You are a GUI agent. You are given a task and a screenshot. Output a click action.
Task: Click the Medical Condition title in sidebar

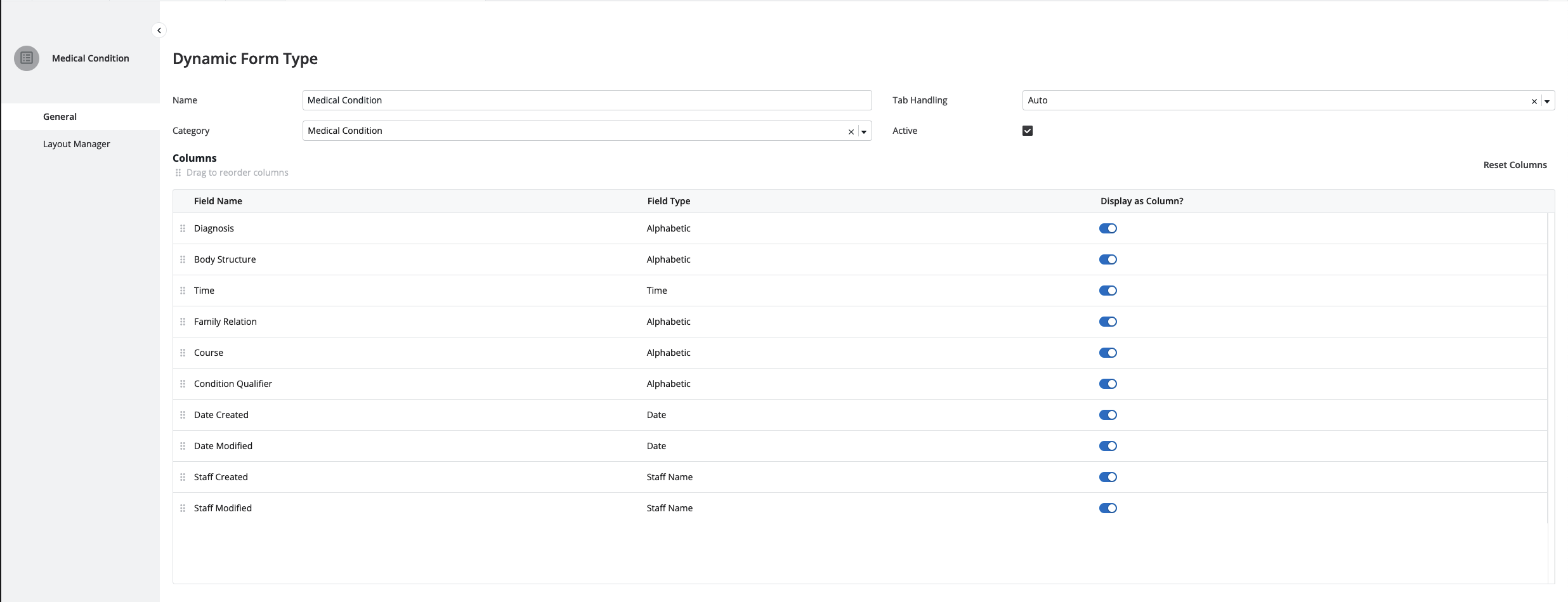pyautogui.click(x=91, y=58)
